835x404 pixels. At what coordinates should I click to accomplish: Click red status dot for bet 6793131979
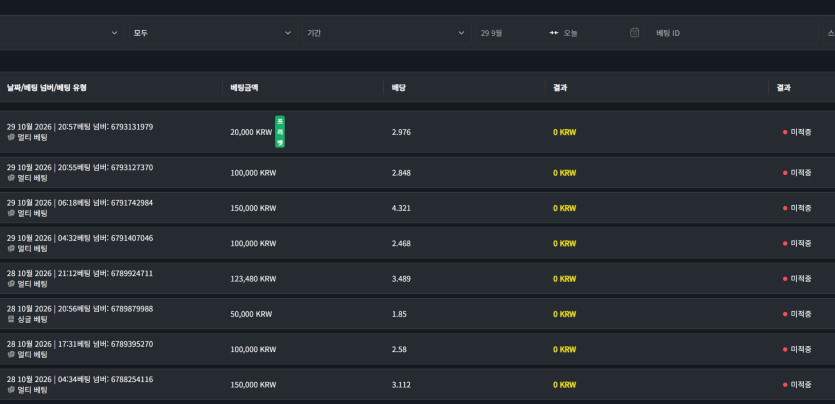pos(785,132)
